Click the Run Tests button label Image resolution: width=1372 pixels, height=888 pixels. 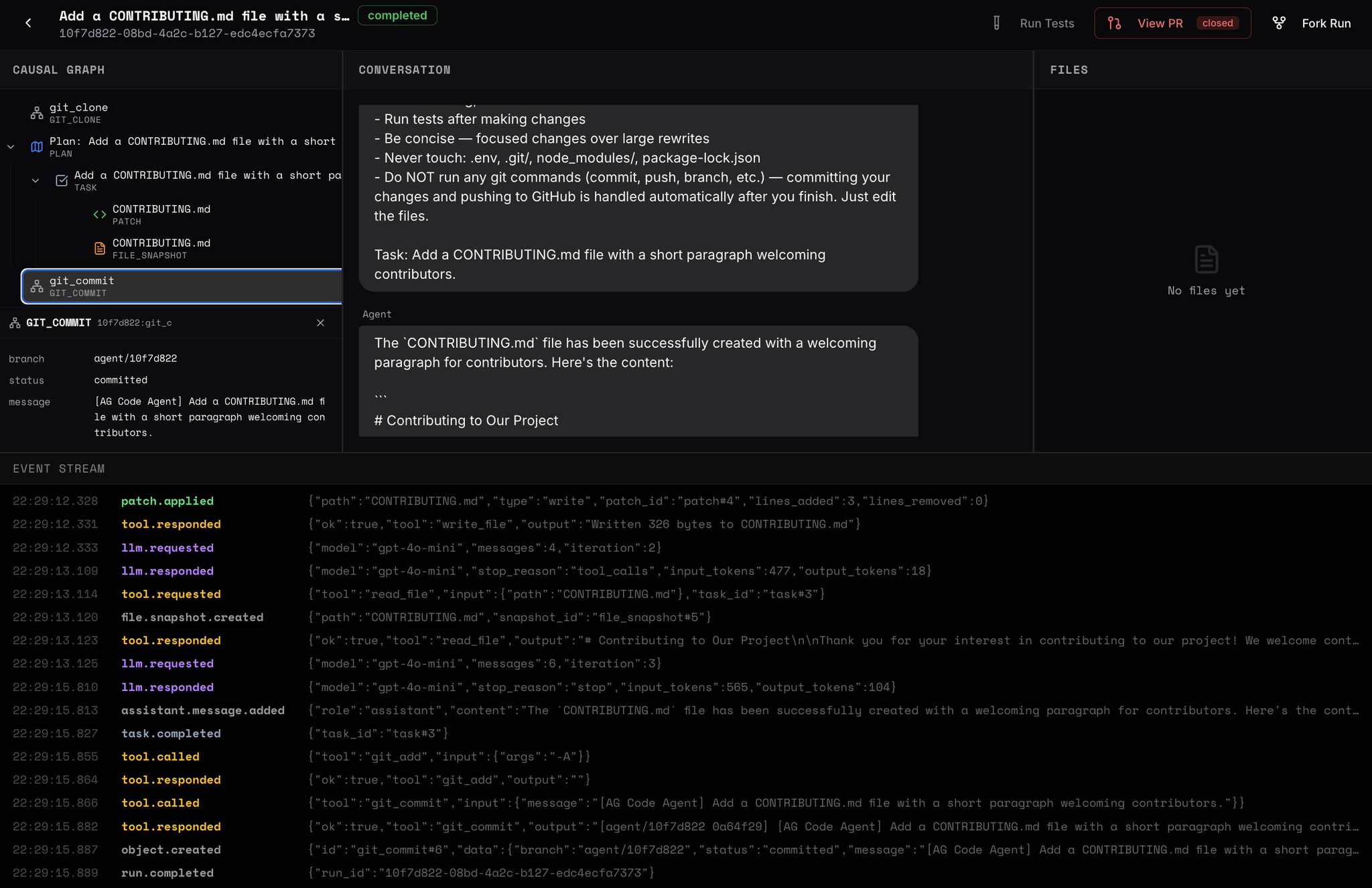coord(1047,23)
